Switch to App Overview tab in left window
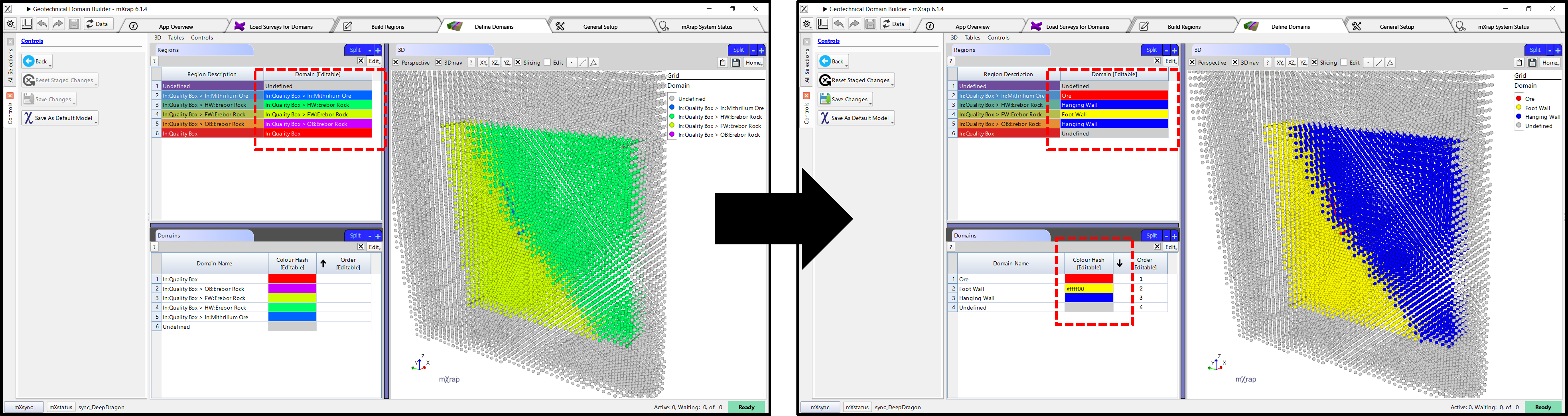 pyautogui.click(x=176, y=27)
